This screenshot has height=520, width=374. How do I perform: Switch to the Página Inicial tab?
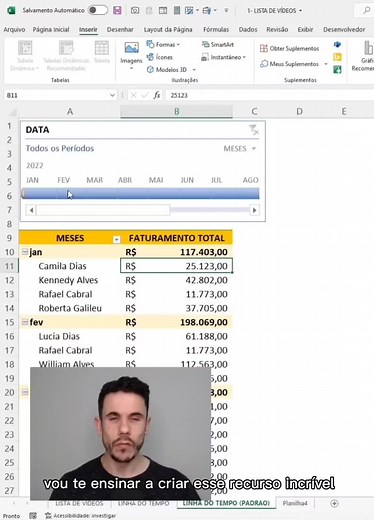51,29
